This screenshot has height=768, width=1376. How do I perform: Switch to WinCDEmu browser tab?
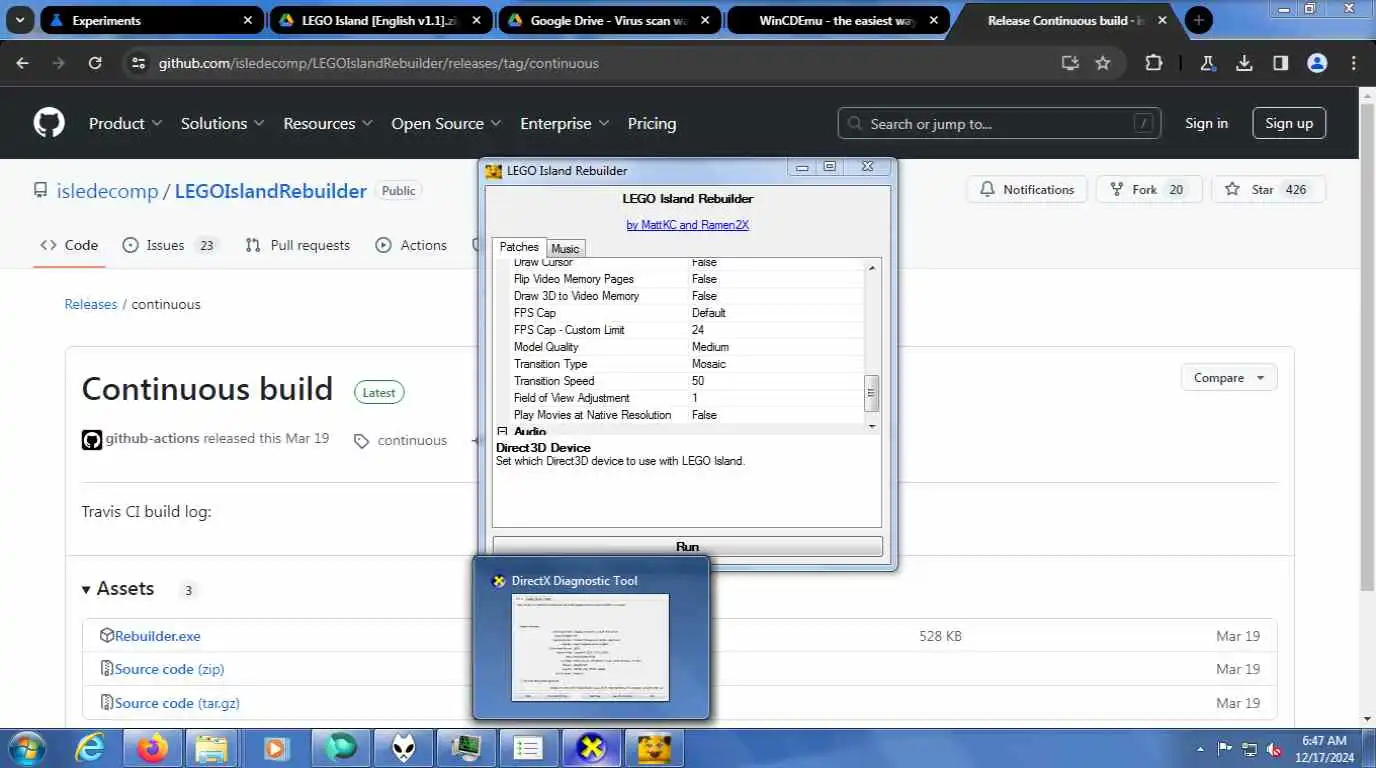point(840,20)
